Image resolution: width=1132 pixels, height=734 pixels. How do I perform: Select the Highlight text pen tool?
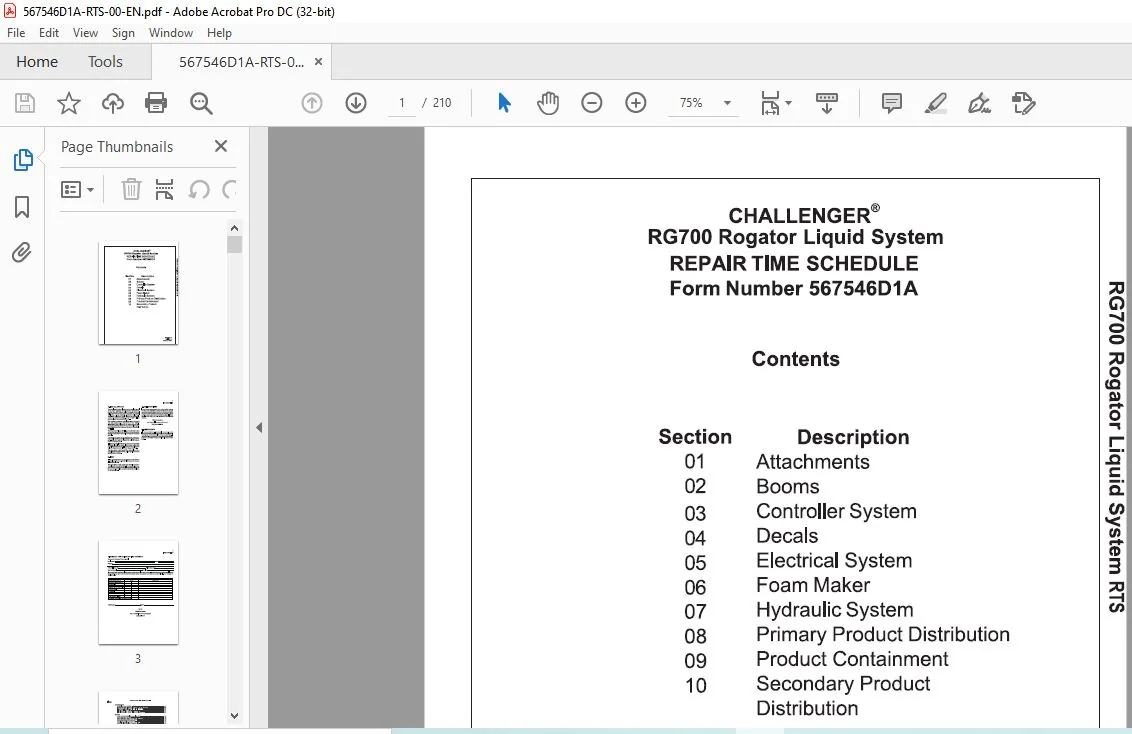point(936,103)
